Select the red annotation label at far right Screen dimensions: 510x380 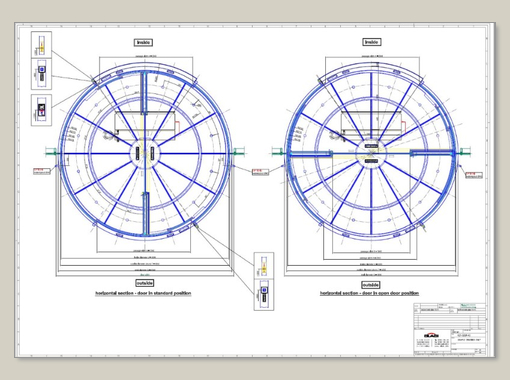tap(474, 175)
